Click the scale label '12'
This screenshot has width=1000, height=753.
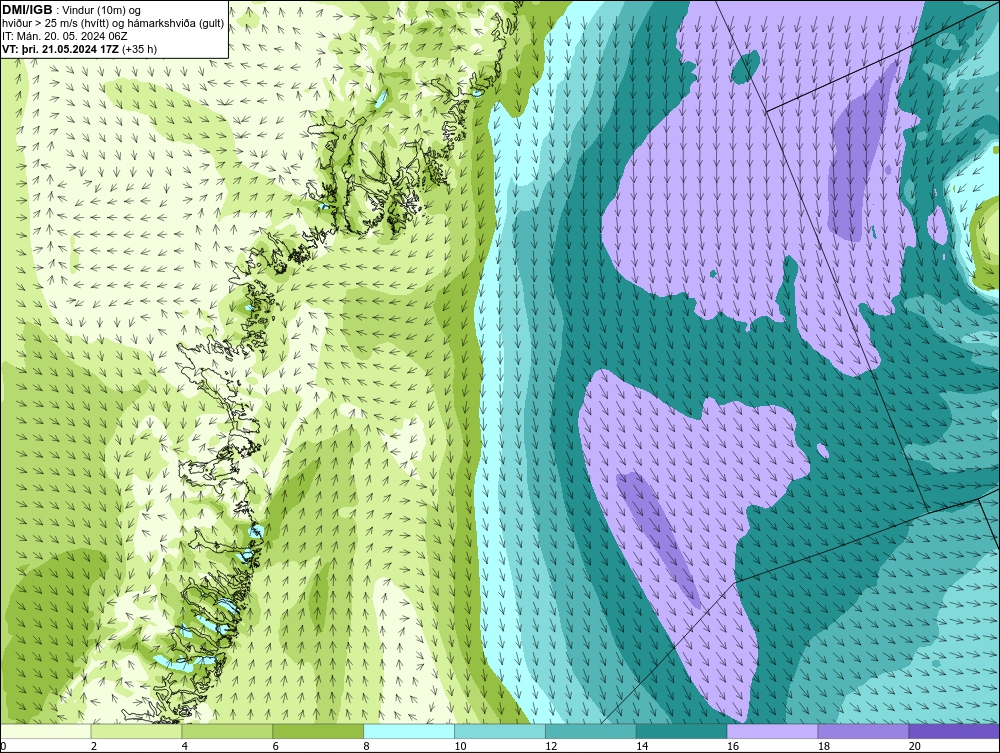(551, 746)
